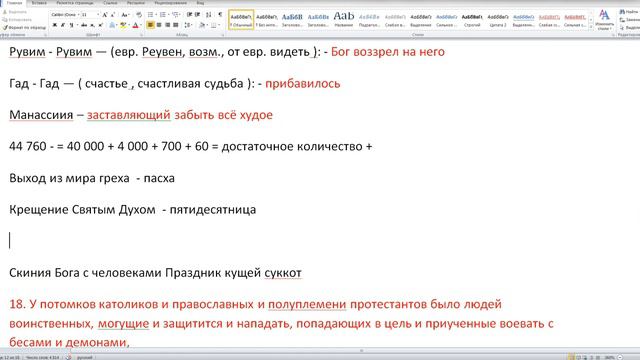Click the Cut icon in Clipboard group
The image size is (640, 360).
[5, 12]
